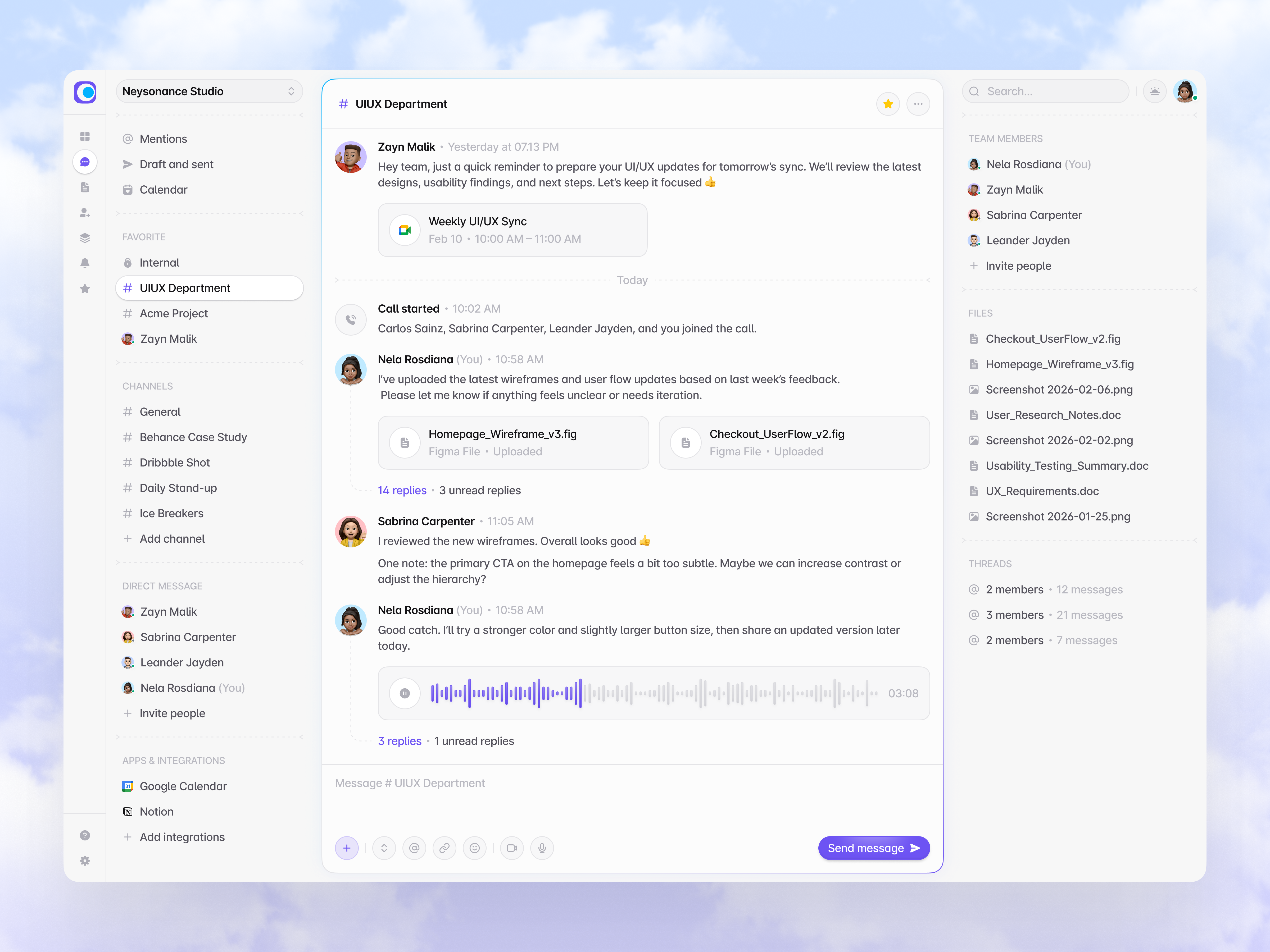Focus the Search field
Viewport: 1270px width, 952px height.
[x=1046, y=91]
